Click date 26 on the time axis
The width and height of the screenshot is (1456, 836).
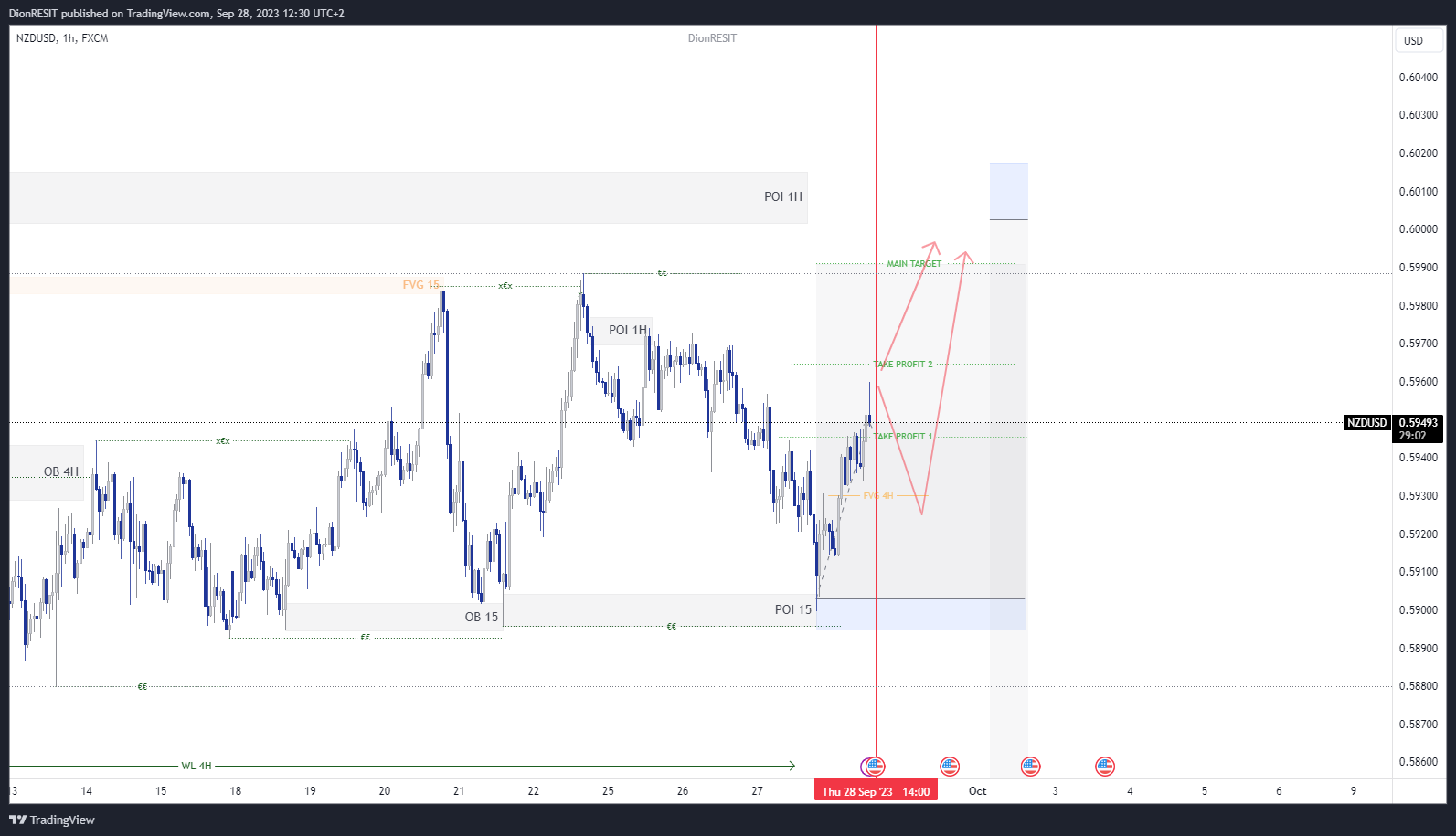[x=683, y=791]
